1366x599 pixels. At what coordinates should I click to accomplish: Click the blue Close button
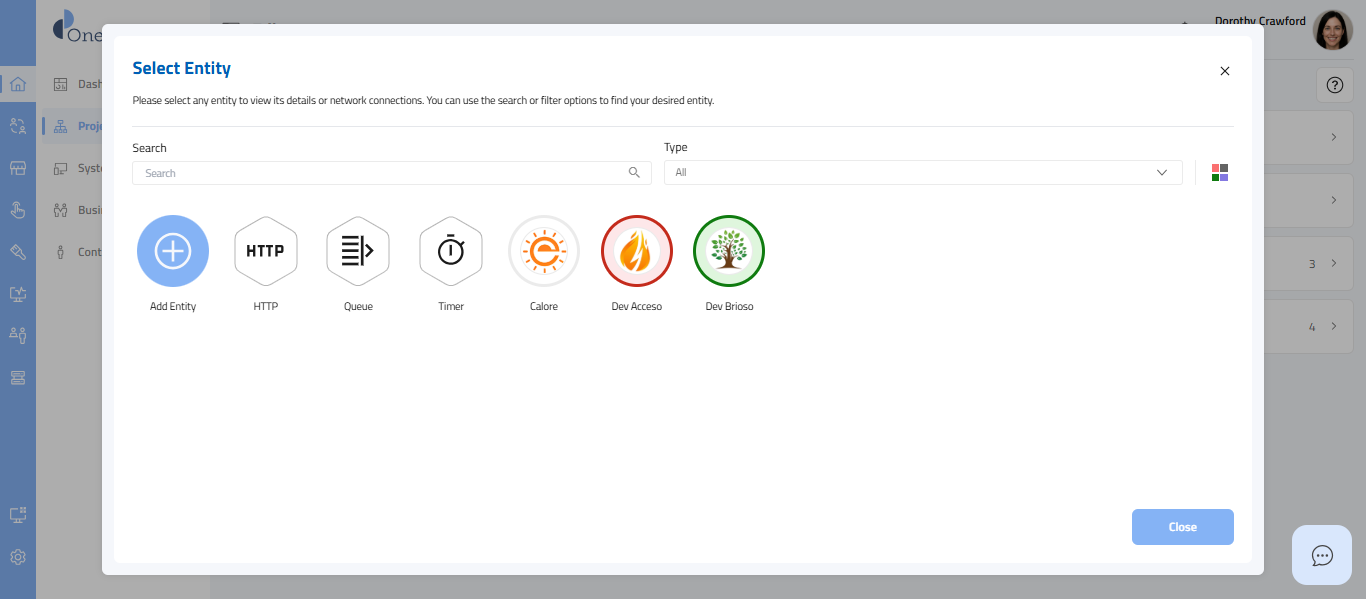pyautogui.click(x=1182, y=527)
